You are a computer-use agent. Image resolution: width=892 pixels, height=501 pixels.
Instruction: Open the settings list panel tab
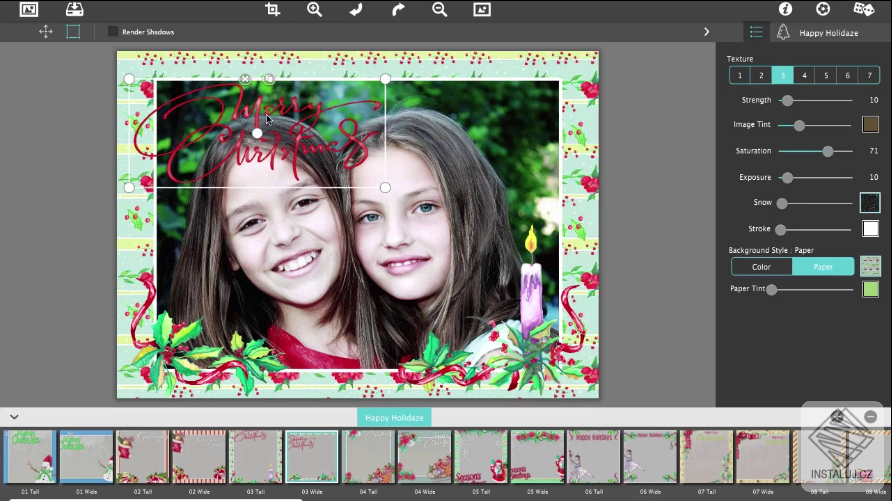tap(756, 32)
